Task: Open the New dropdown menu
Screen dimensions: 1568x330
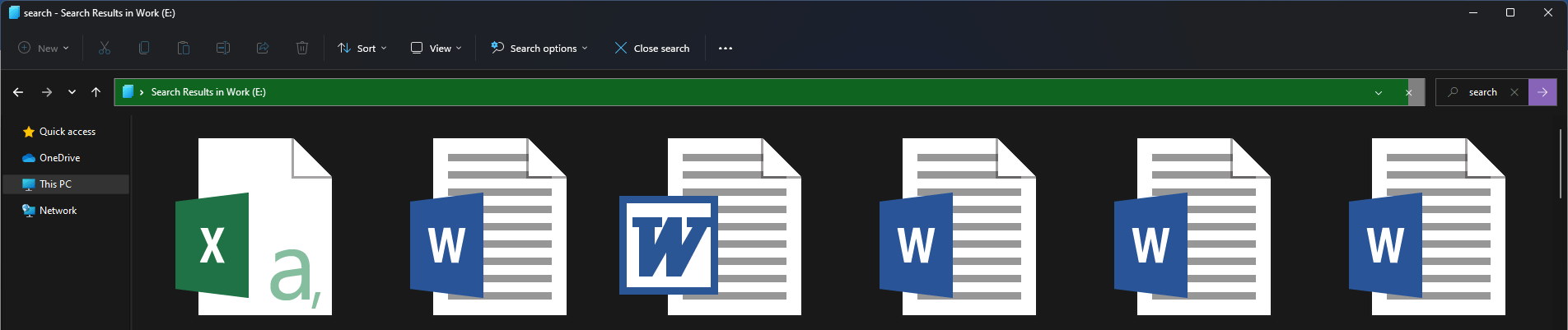Action: [44, 49]
